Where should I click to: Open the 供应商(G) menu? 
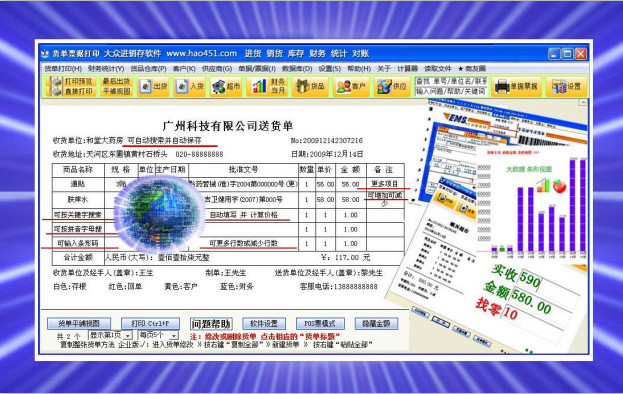tap(217, 69)
